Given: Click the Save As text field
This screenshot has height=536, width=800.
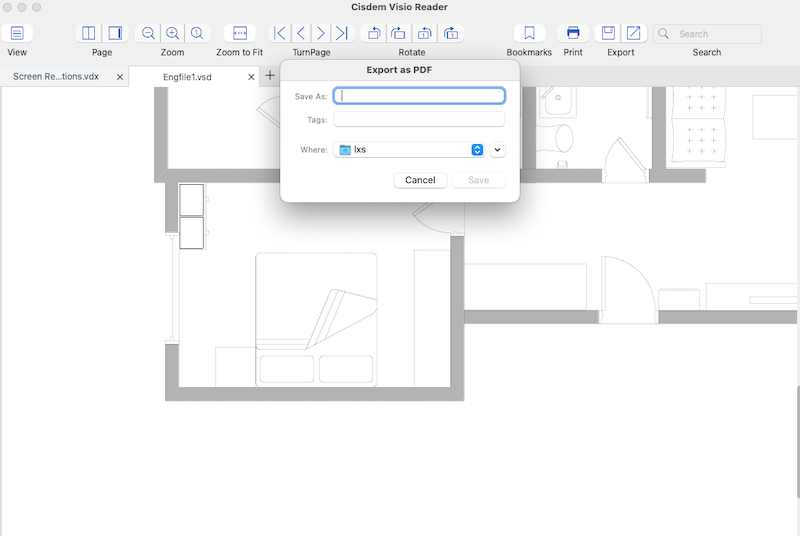Looking at the screenshot, I should click(419, 96).
